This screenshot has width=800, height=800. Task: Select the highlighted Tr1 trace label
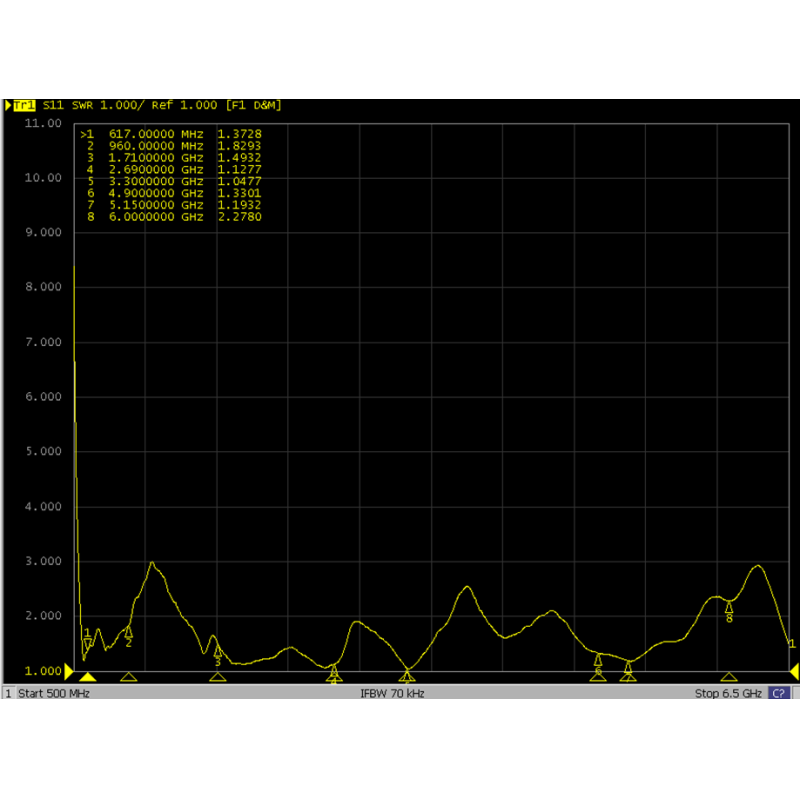coord(24,106)
